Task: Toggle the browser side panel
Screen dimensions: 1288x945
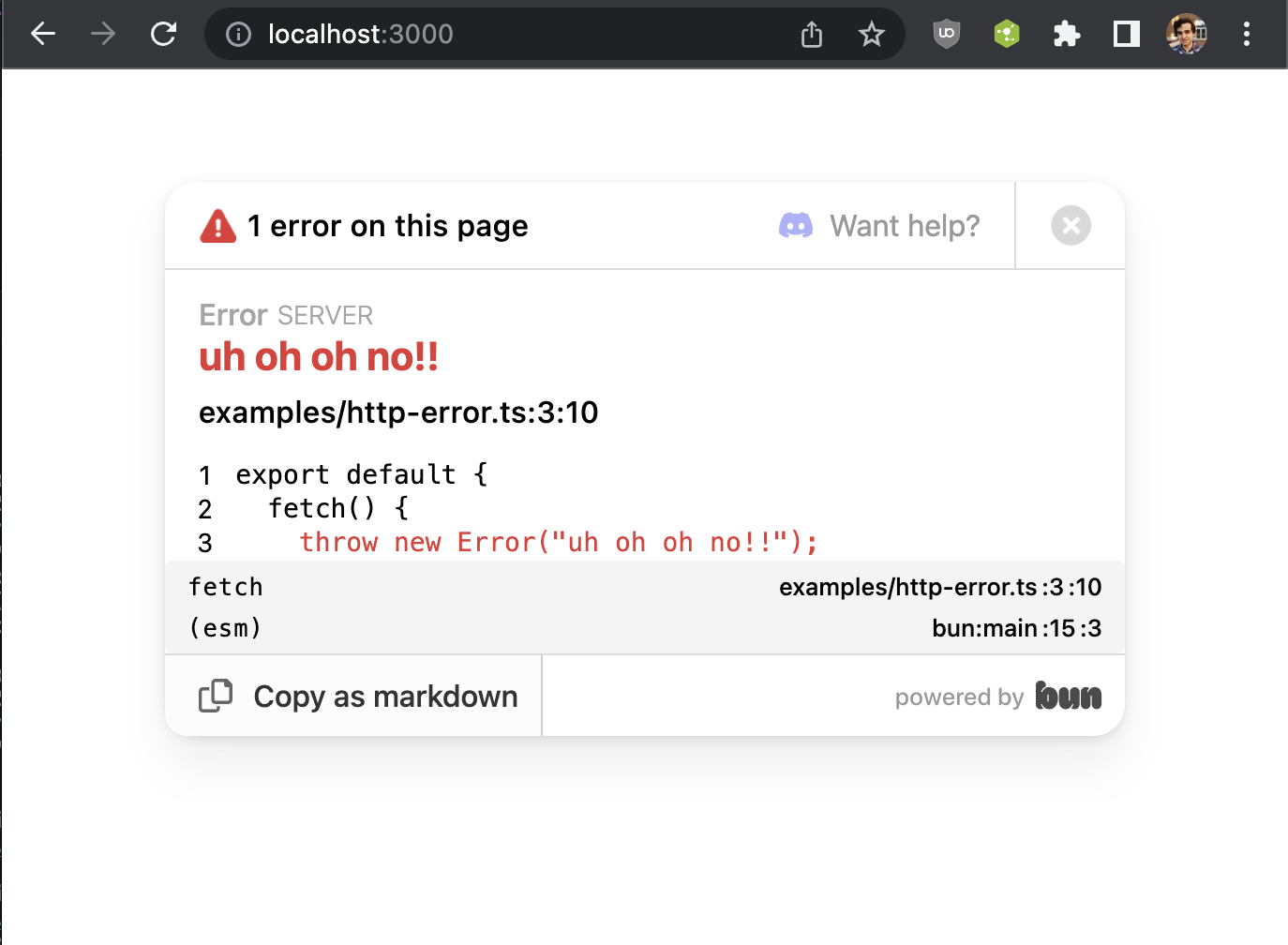Action: click(1127, 35)
